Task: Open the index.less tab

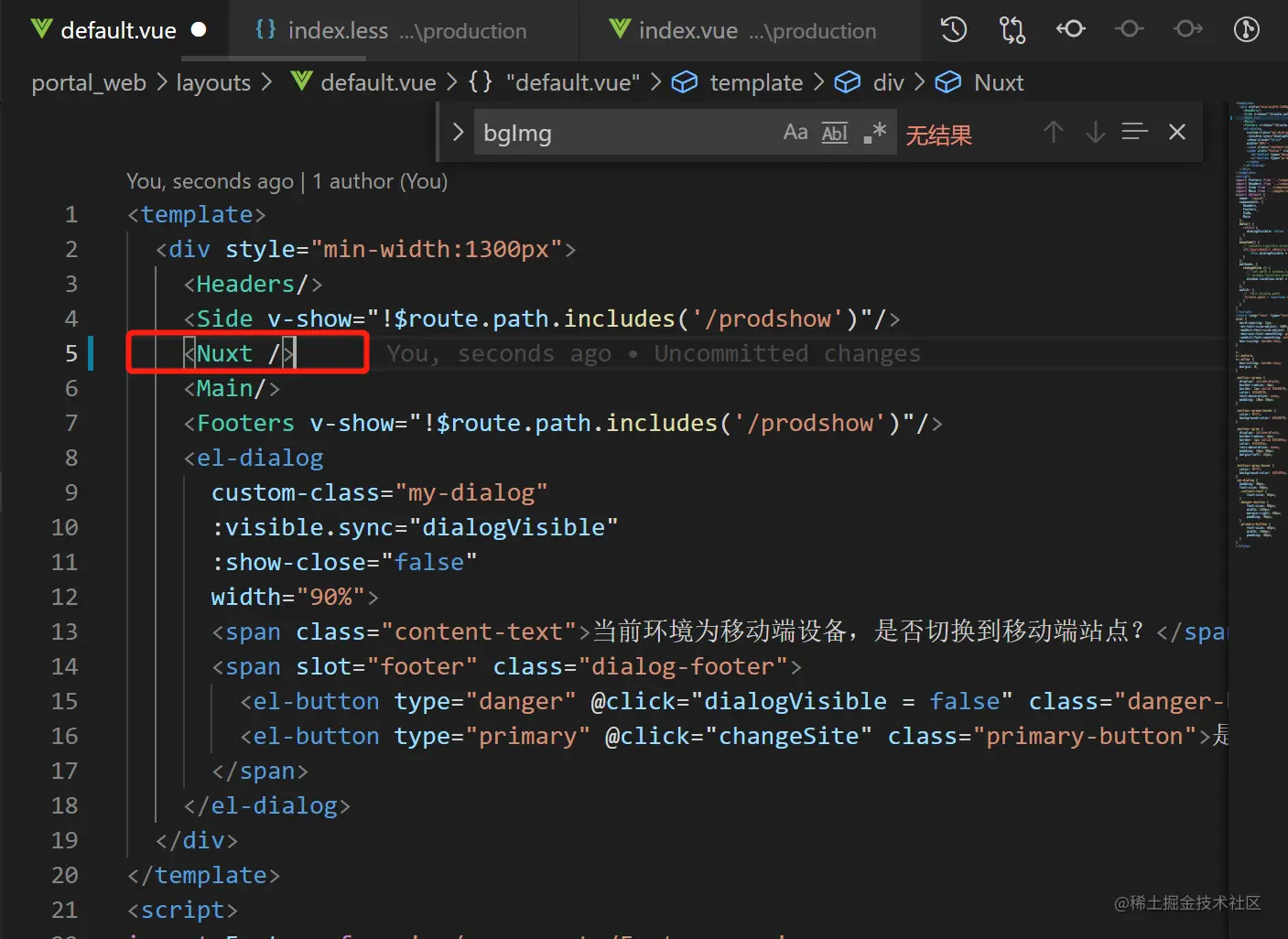Action: click(403, 30)
